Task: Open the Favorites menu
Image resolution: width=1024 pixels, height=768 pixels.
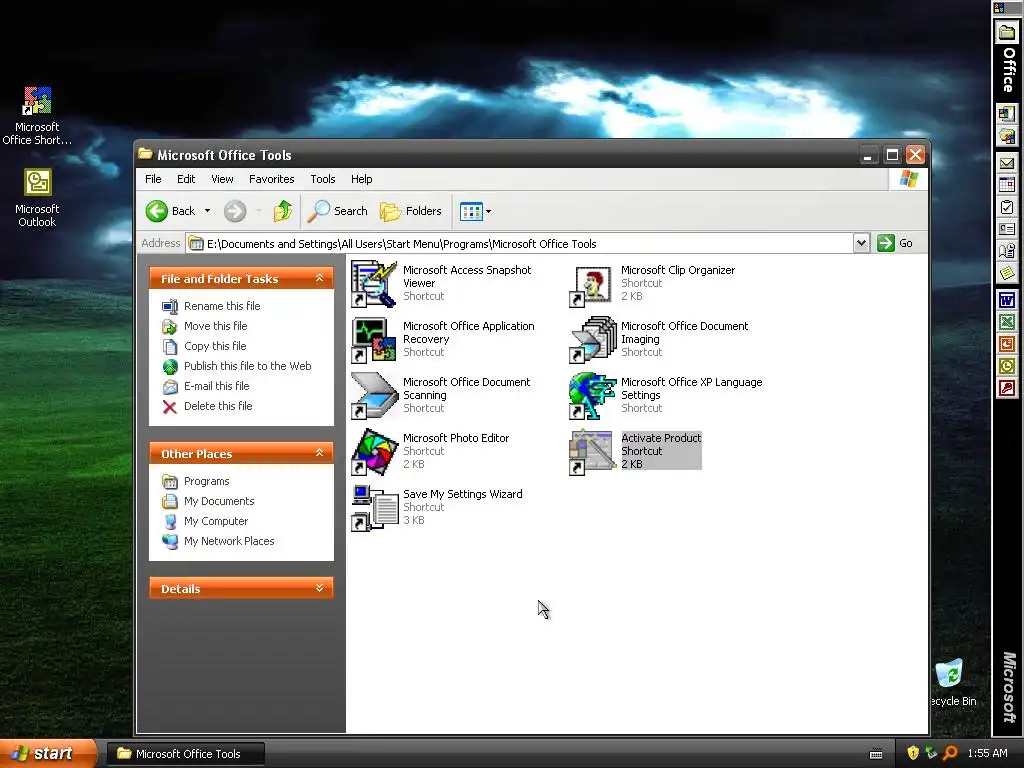Action: (272, 179)
